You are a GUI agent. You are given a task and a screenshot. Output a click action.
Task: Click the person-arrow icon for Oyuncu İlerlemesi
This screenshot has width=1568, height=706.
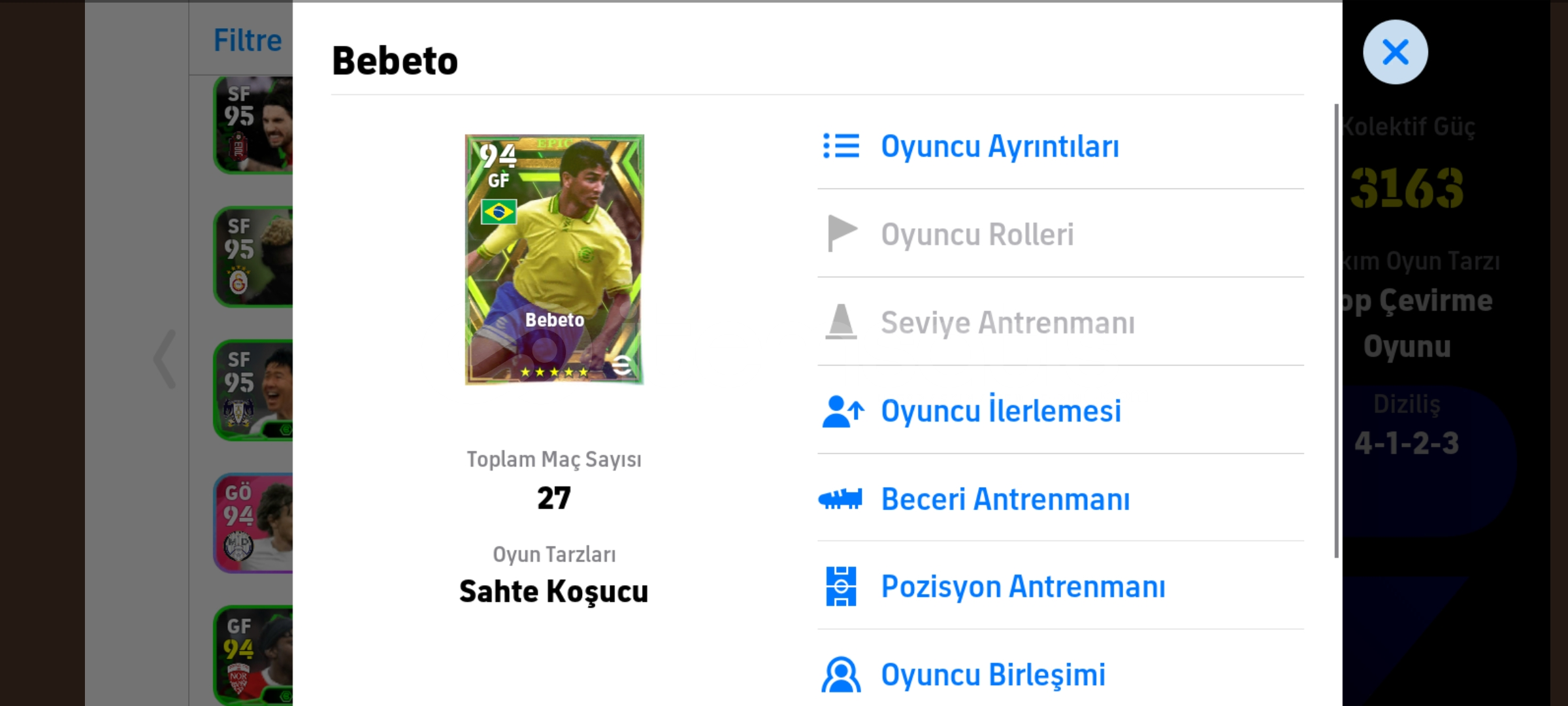[842, 411]
